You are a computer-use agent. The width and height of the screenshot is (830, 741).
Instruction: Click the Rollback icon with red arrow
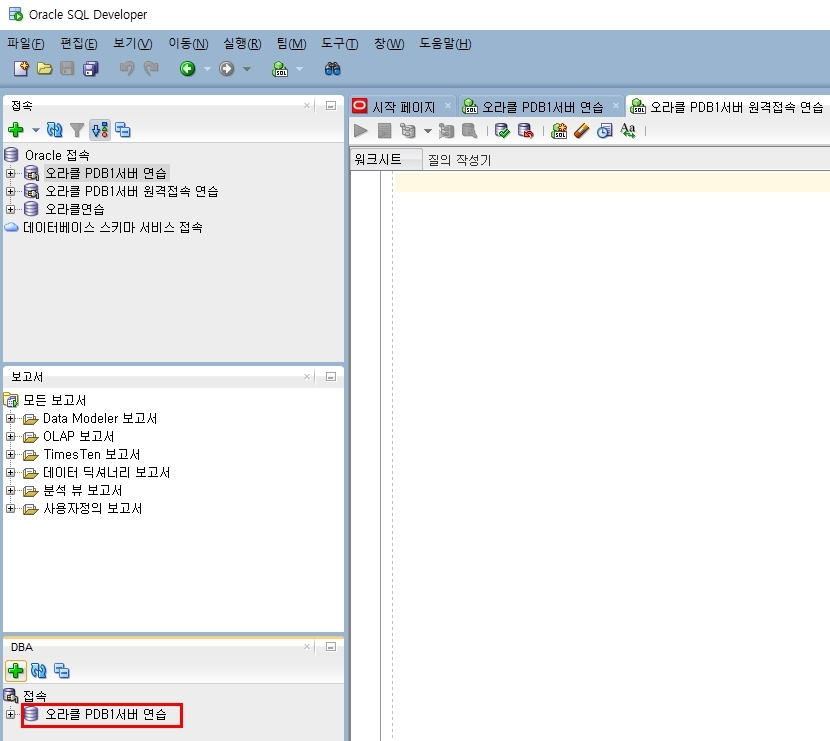point(525,130)
